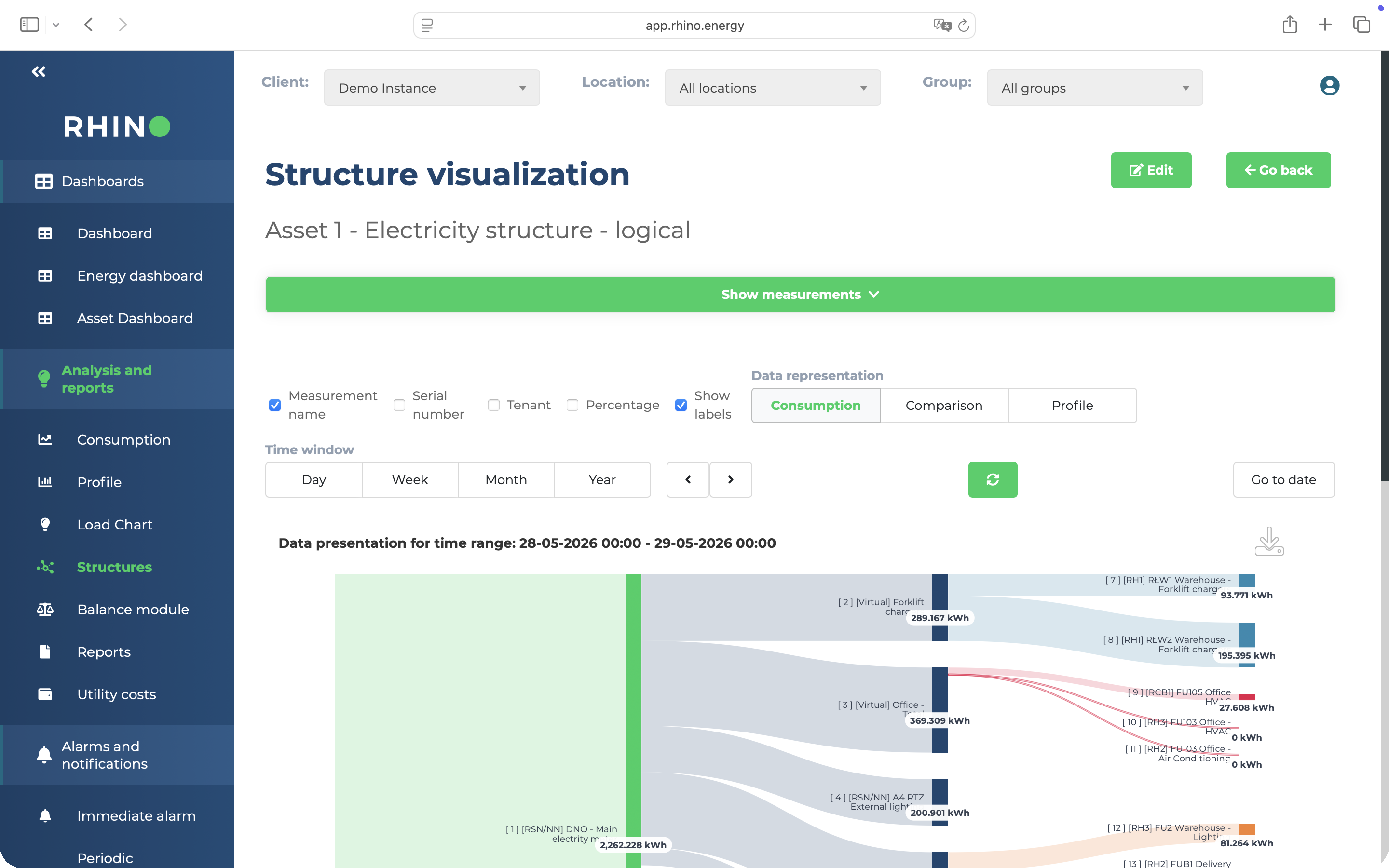Screen dimensions: 1389x868
Task: Click Consumption line-chart icon in sidebar
Action: coord(45,440)
